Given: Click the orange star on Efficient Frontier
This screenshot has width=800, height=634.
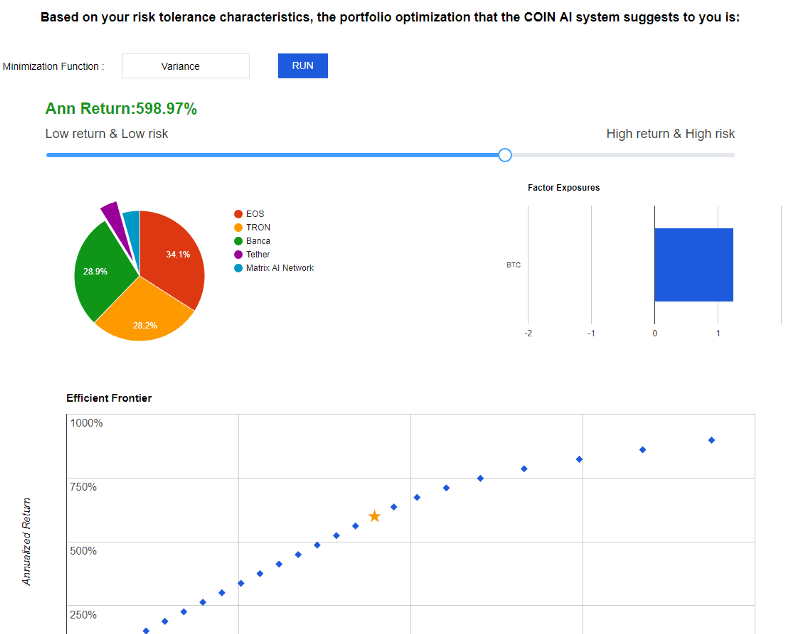Looking at the screenshot, I should tap(375, 516).
